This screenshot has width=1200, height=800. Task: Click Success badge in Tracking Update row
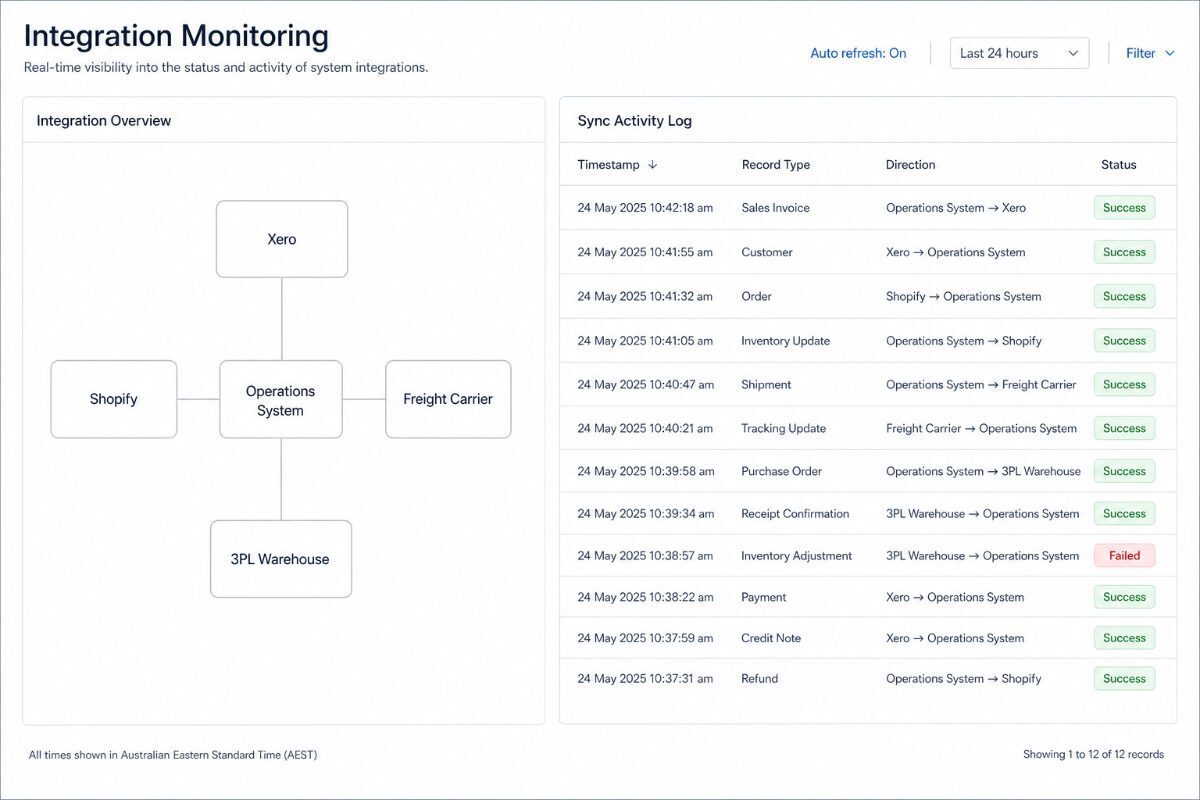click(x=1124, y=428)
